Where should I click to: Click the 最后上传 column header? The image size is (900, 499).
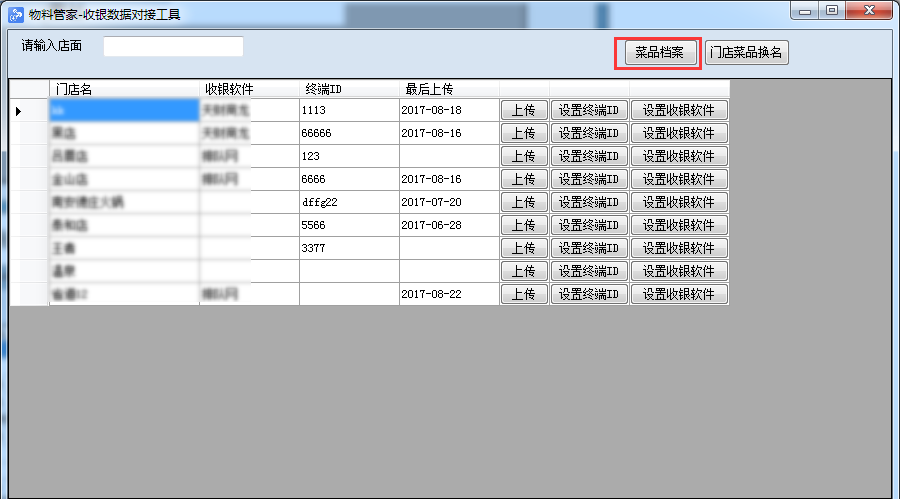pos(449,88)
